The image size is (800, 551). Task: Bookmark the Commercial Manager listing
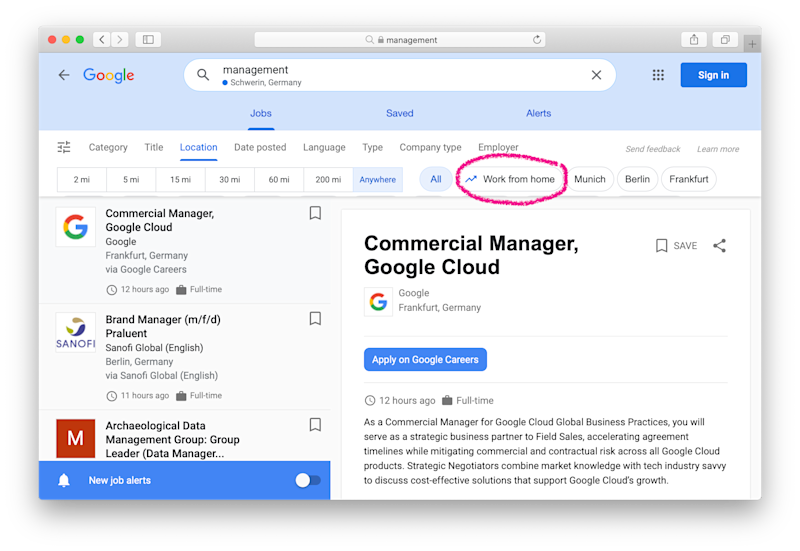315,213
